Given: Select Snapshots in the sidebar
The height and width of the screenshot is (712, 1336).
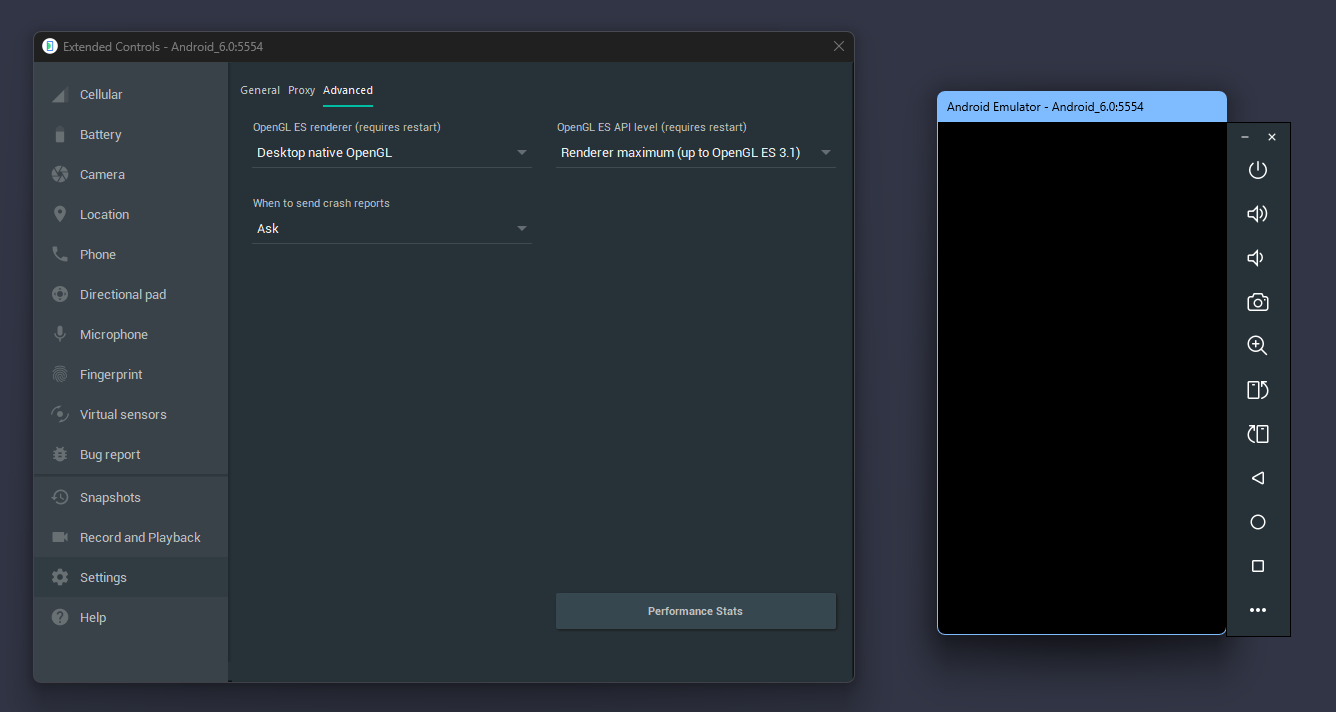Looking at the screenshot, I should coord(110,497).
